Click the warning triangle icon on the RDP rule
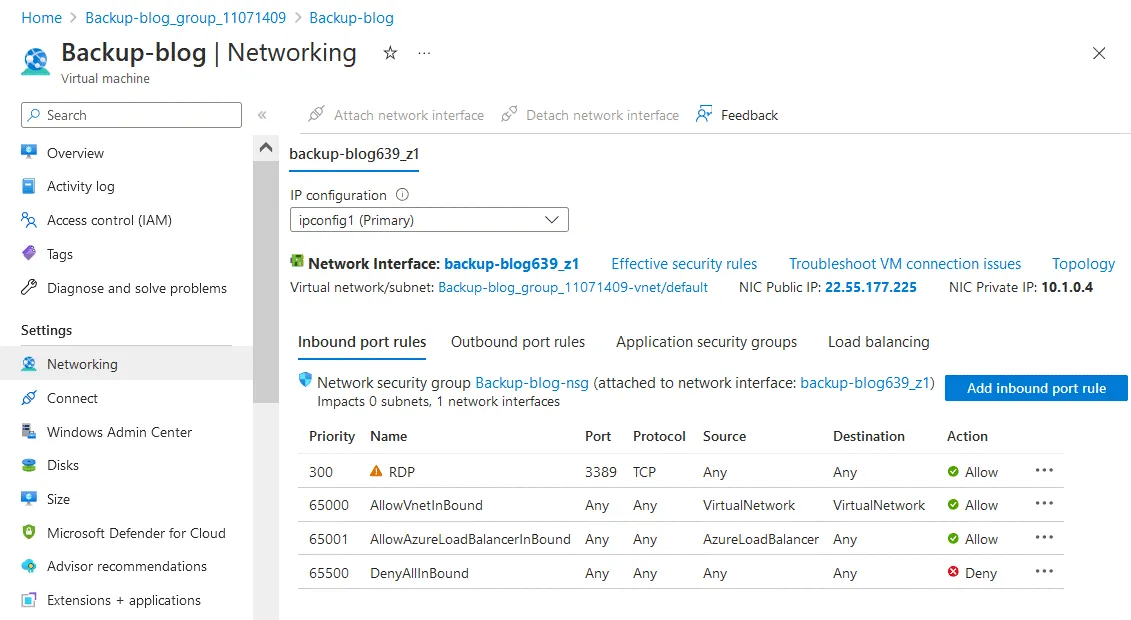Image resolution: width=1131 pixels, height=620 pixels. click(376, 471)
